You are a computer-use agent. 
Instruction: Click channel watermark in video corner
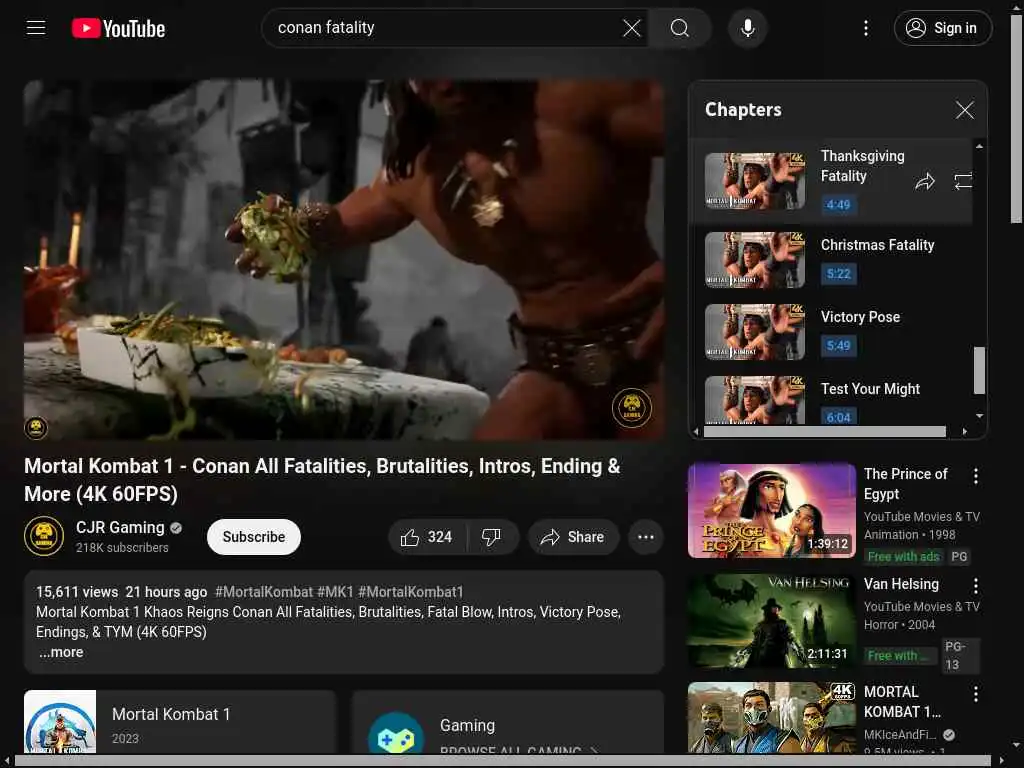pyautogui.click(x=632, y=408)
